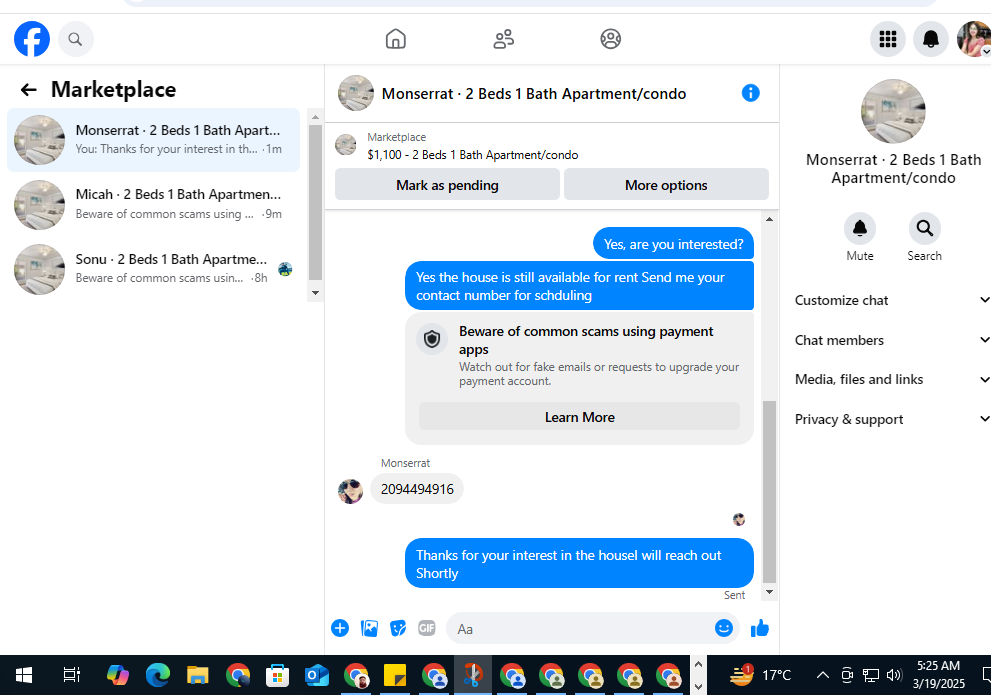Click Learn More in scam warning
Viewport: 991px width, 695px height.
click(579, 417)
